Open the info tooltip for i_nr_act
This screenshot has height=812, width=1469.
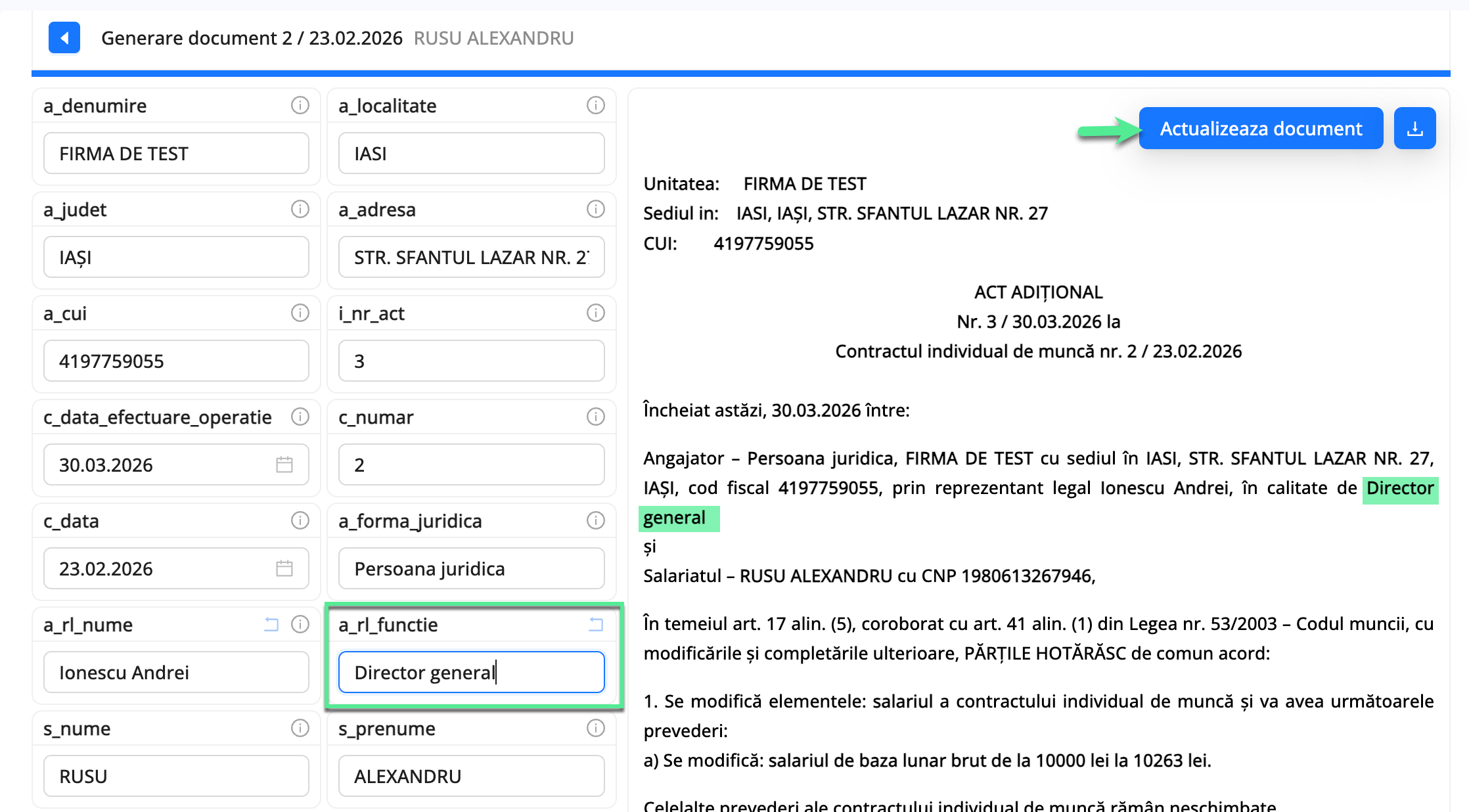click(595, 313)
